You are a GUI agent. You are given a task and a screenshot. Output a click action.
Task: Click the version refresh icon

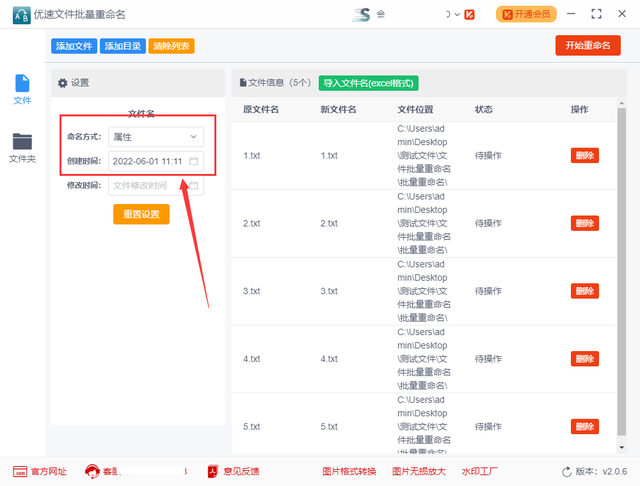coord(567,472)
